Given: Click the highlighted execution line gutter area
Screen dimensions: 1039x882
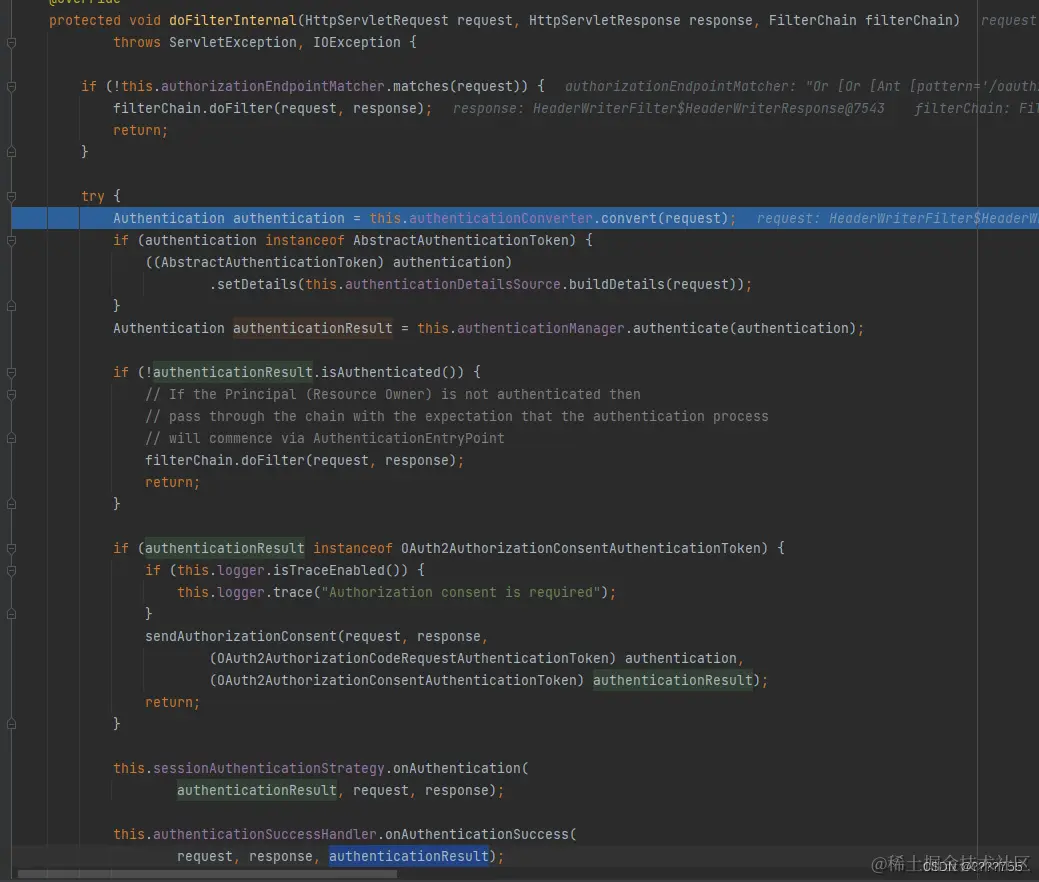Looking at the screenshot, I should click(29, 218).
